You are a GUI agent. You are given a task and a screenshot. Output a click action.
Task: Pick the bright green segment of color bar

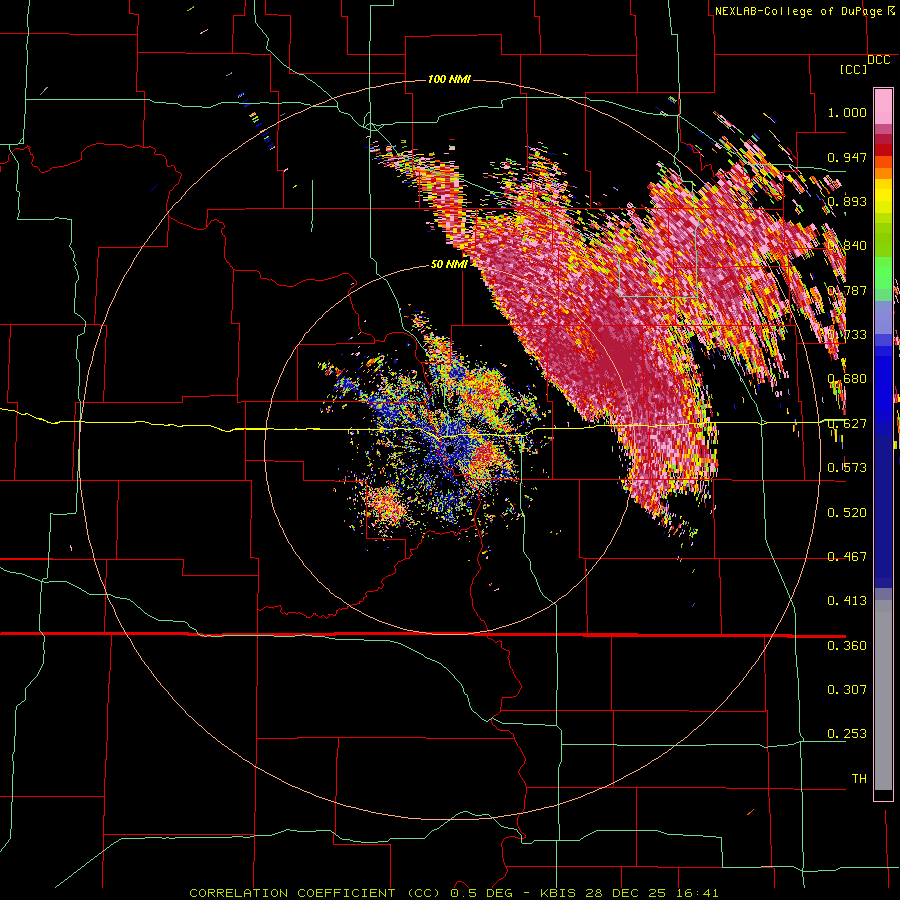pyautogui.click(x=883, y=273)
